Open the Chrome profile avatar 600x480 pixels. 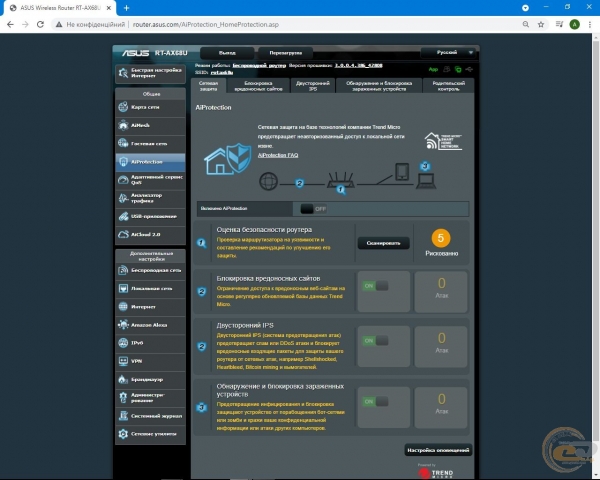tap(574, 24)
